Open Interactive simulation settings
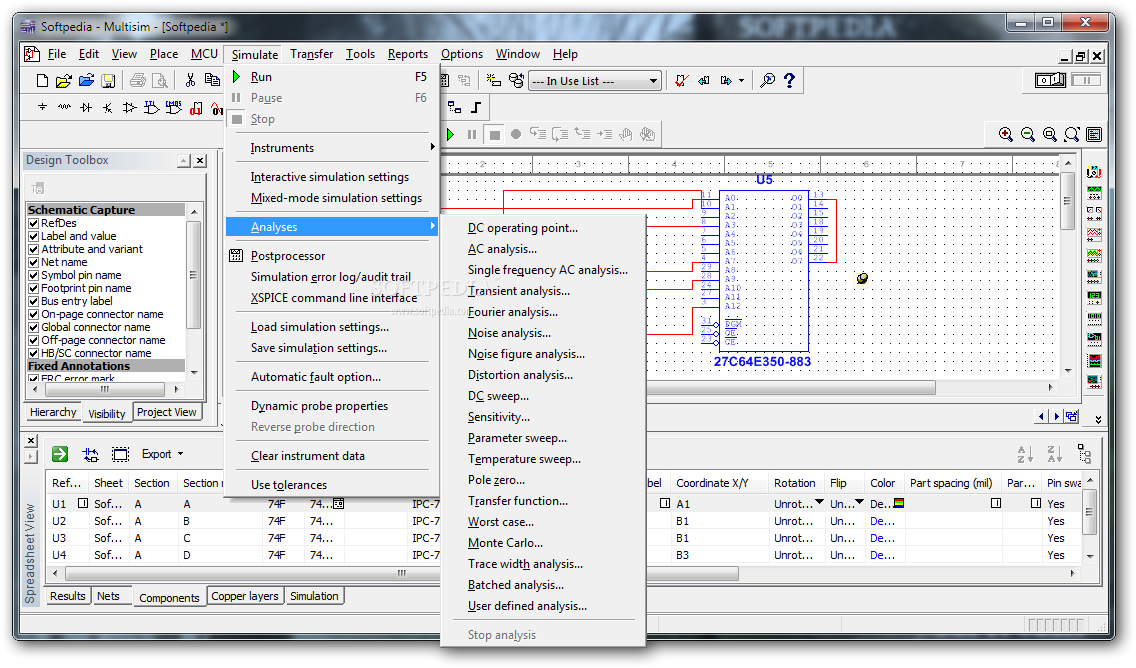Screen dimensions: 1136x668 (x=330, y=177)
